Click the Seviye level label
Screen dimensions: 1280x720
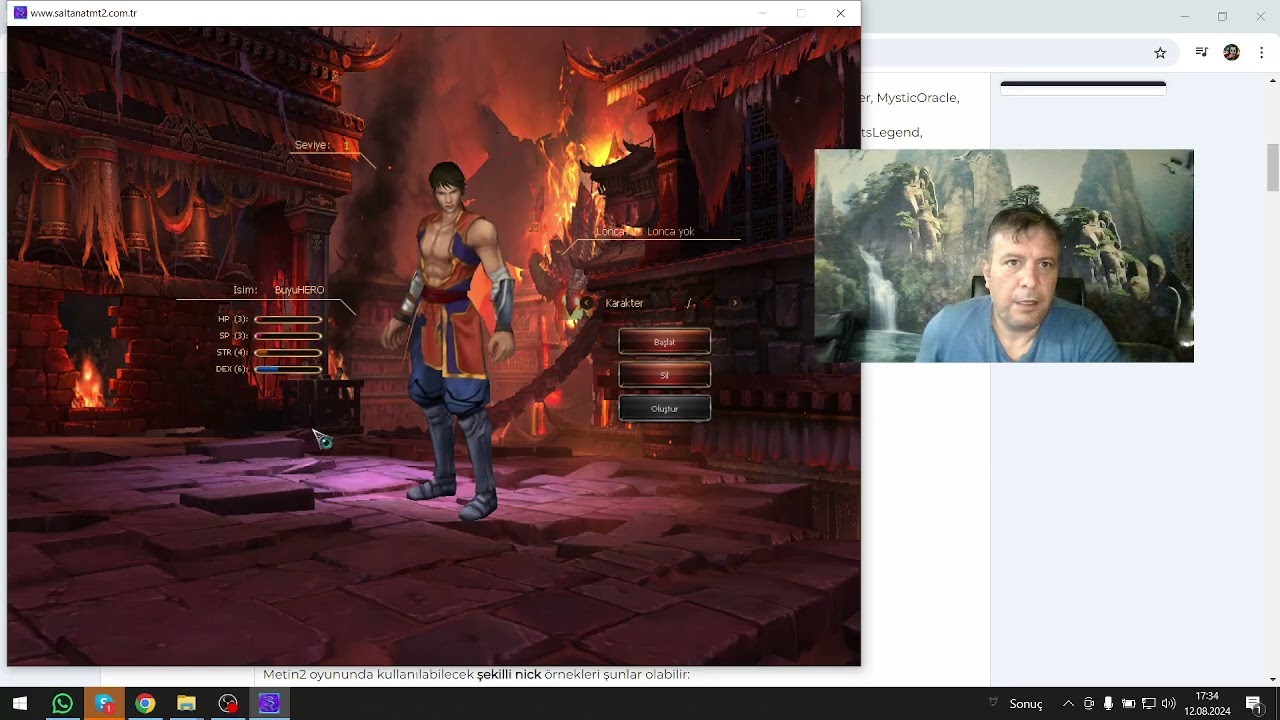point(311,145)
